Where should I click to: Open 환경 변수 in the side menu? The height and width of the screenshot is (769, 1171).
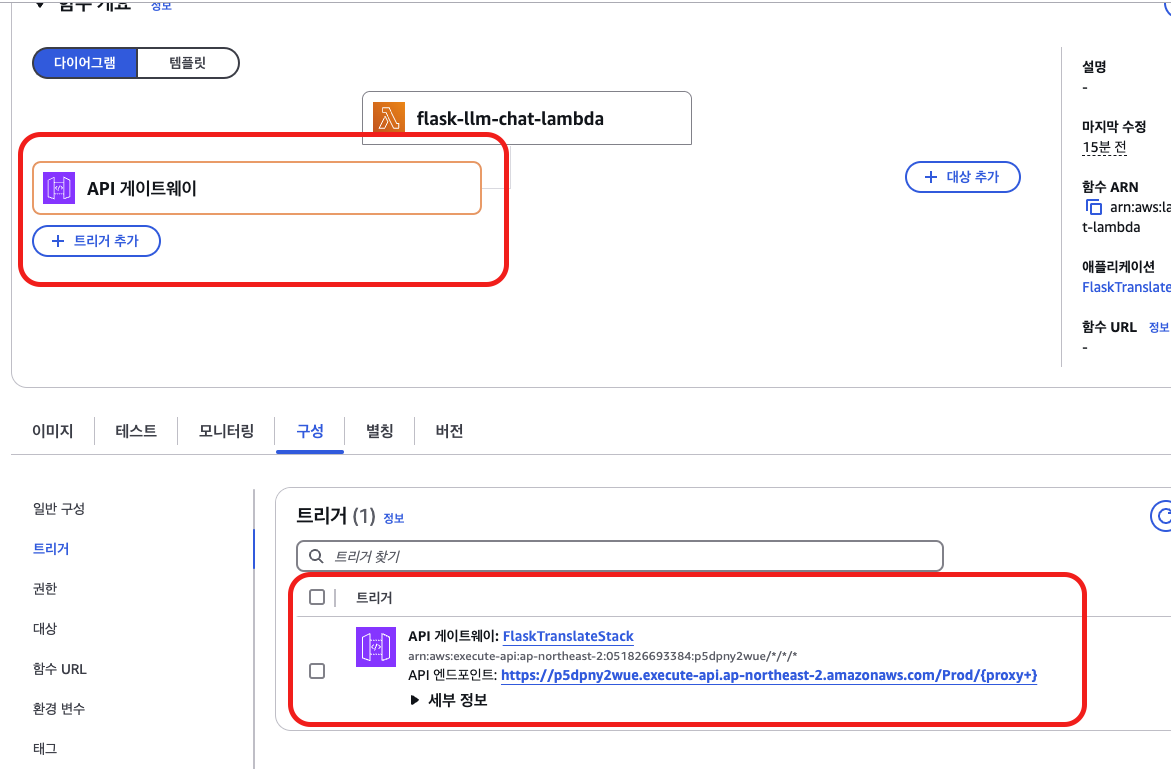click(59, 709)
